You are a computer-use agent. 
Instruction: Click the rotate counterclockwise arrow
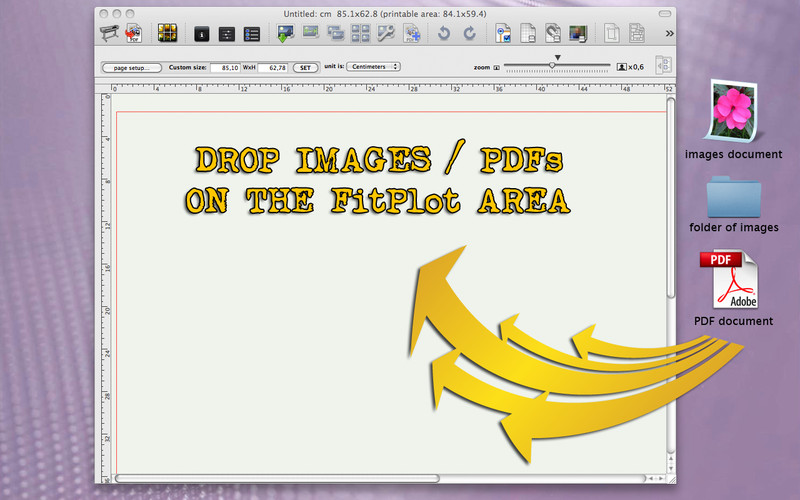click(x=444, y=34)
